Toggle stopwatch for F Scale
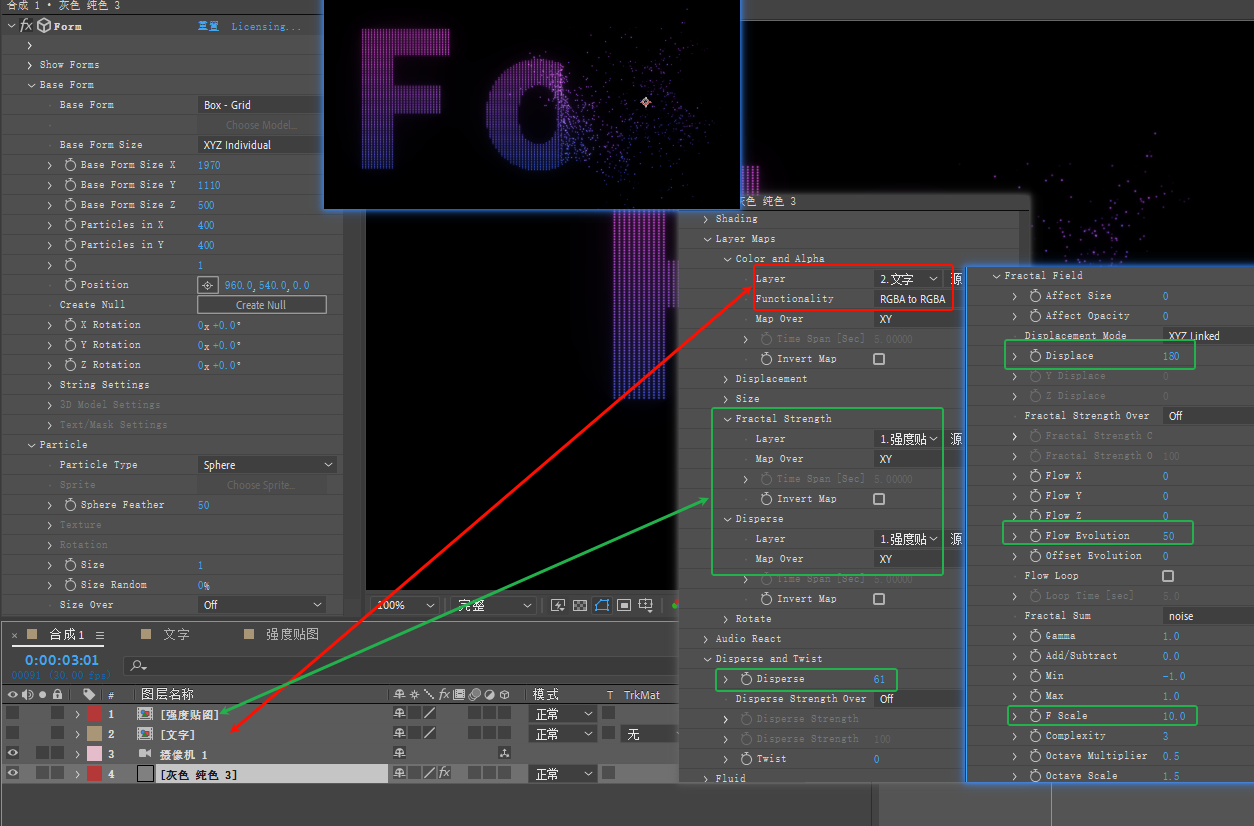Screen dimensions: 1254x826 pyautogui.click(x=1036, y=716)
